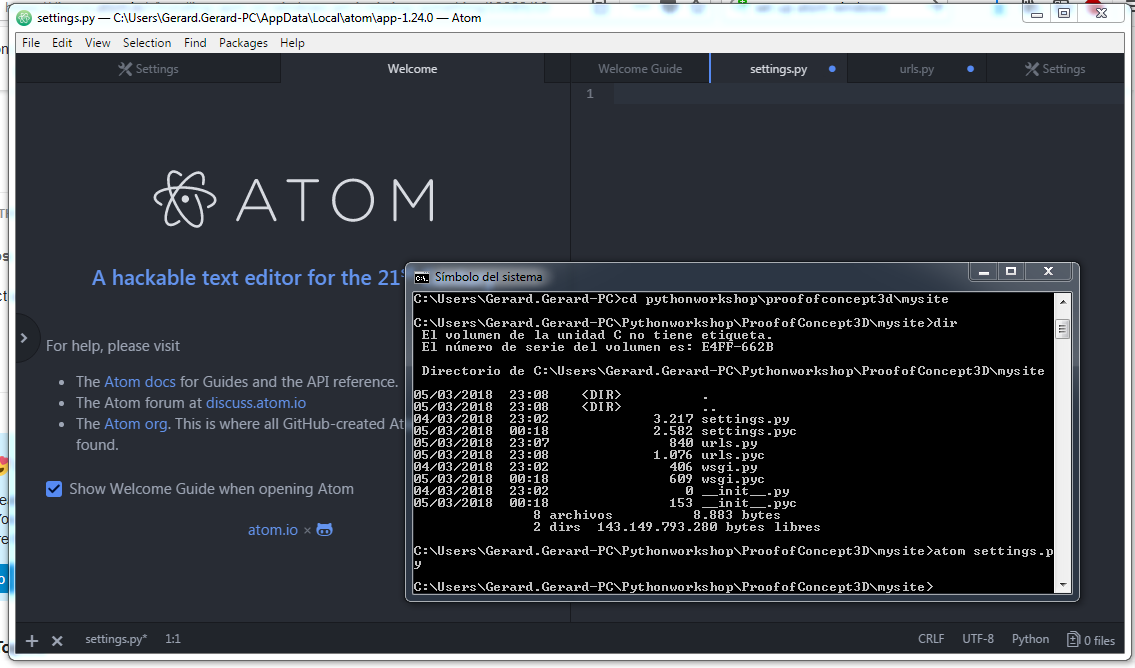
Task: Click the 1:1 cursor position indicator
Action: coord(173,639)
